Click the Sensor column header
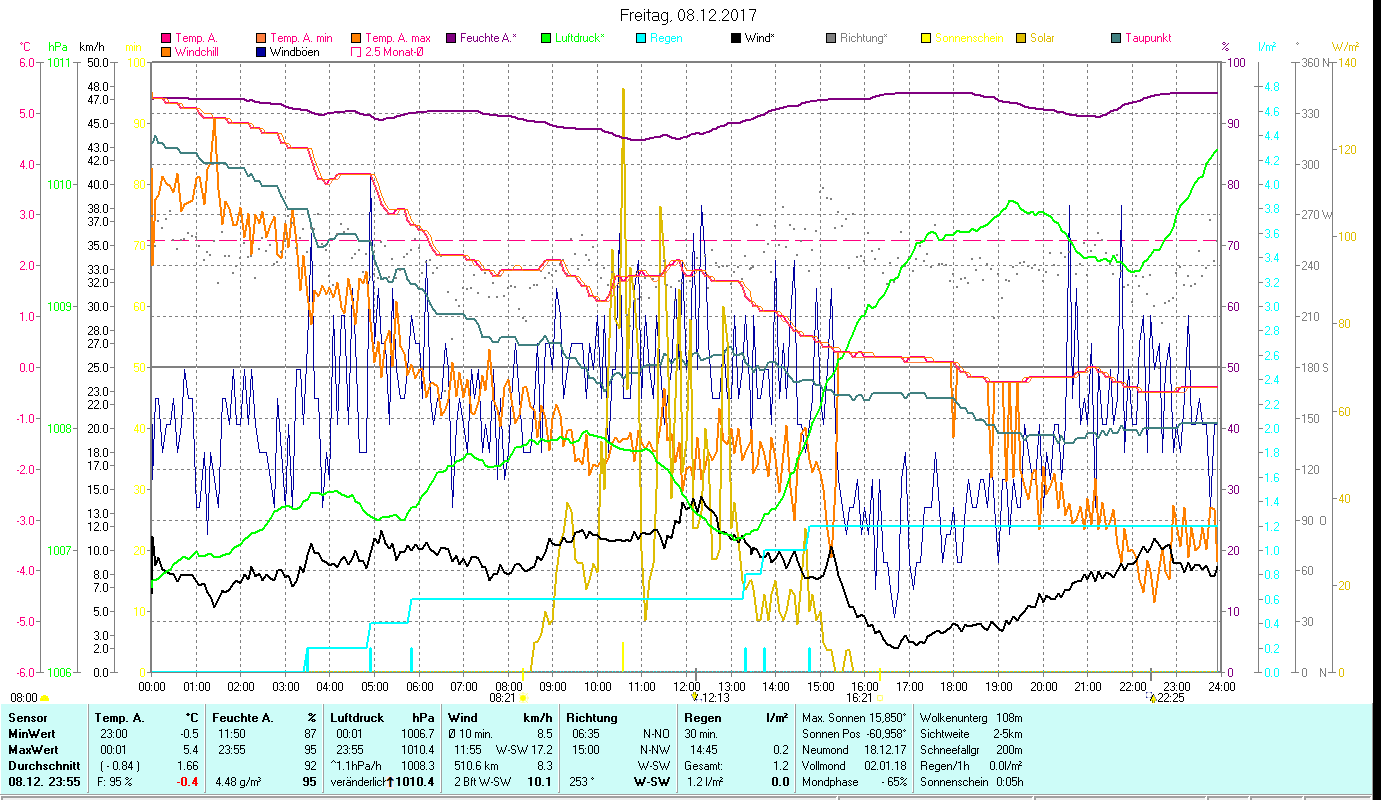This screenshot has width=1381, height=800. 27,718
